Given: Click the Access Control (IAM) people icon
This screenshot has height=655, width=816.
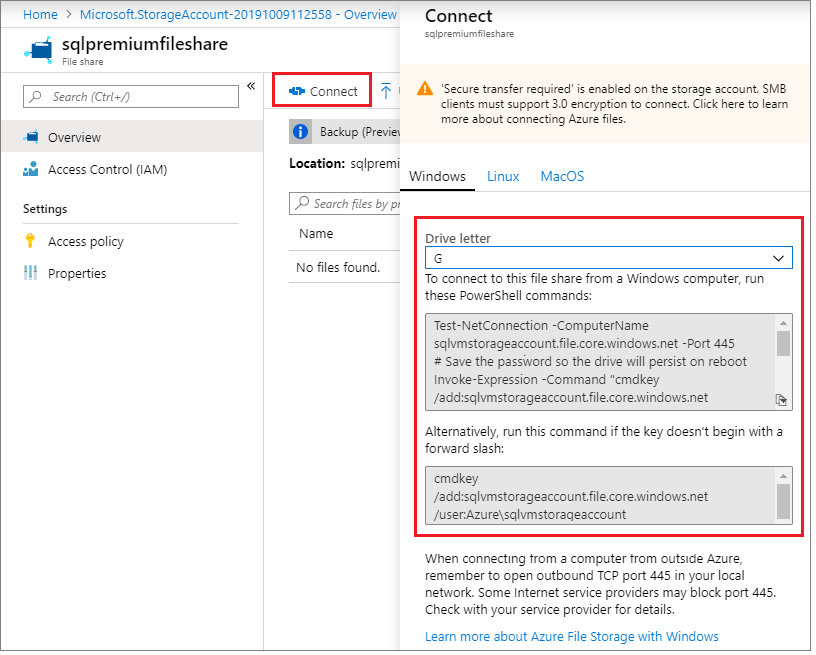Looking at the screenshot, I should 31,169.
